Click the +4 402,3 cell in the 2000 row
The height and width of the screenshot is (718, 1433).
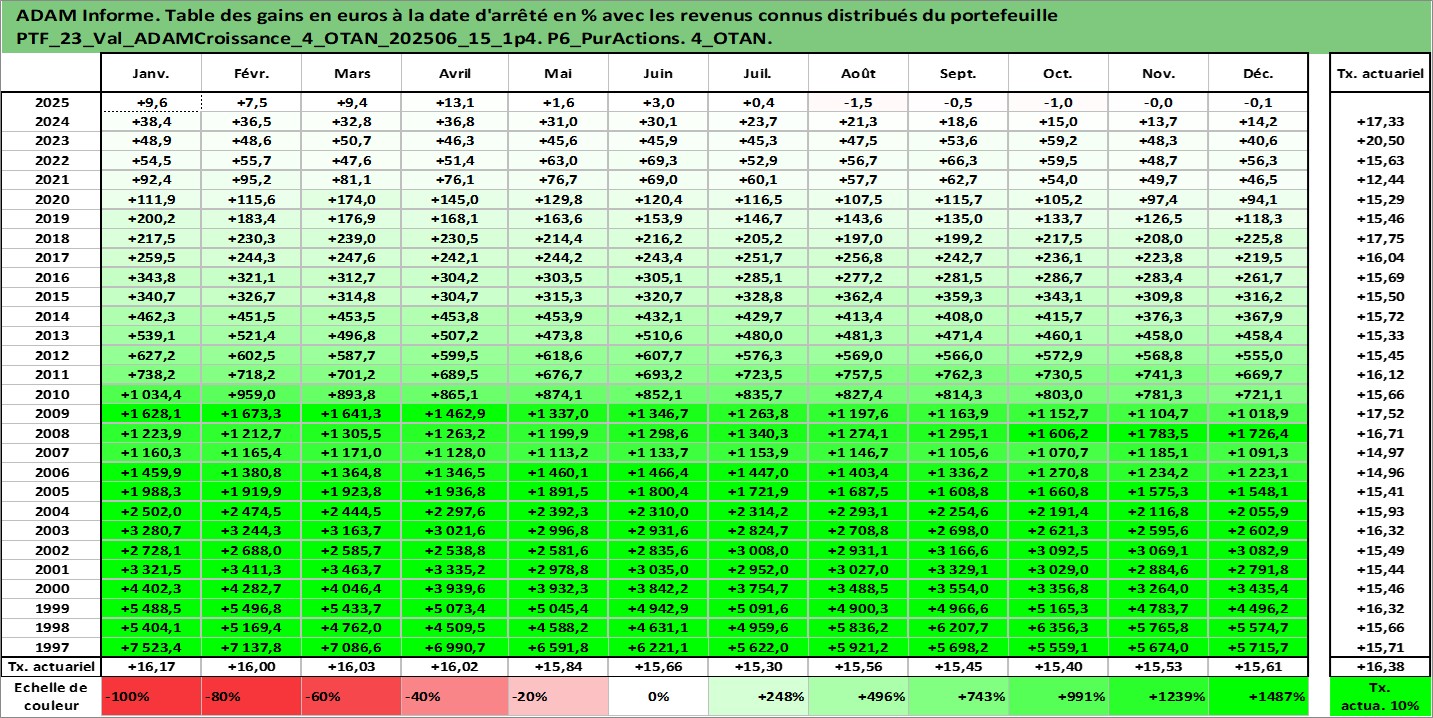152,589
